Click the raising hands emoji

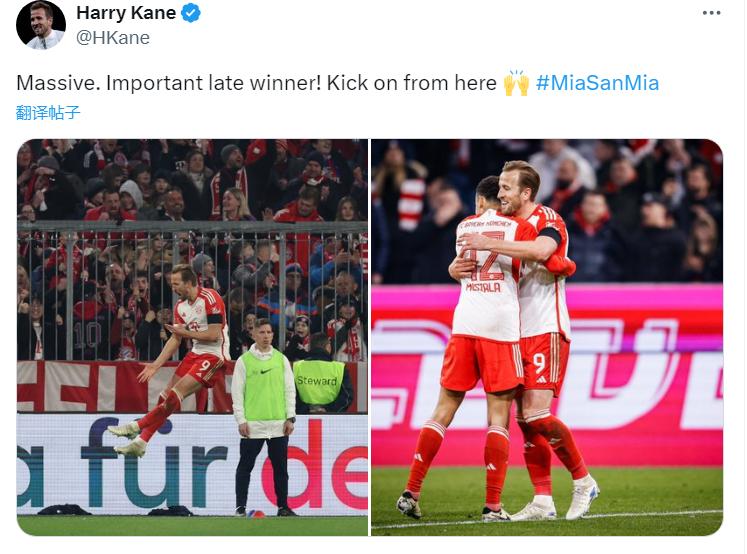pos(516,83)
